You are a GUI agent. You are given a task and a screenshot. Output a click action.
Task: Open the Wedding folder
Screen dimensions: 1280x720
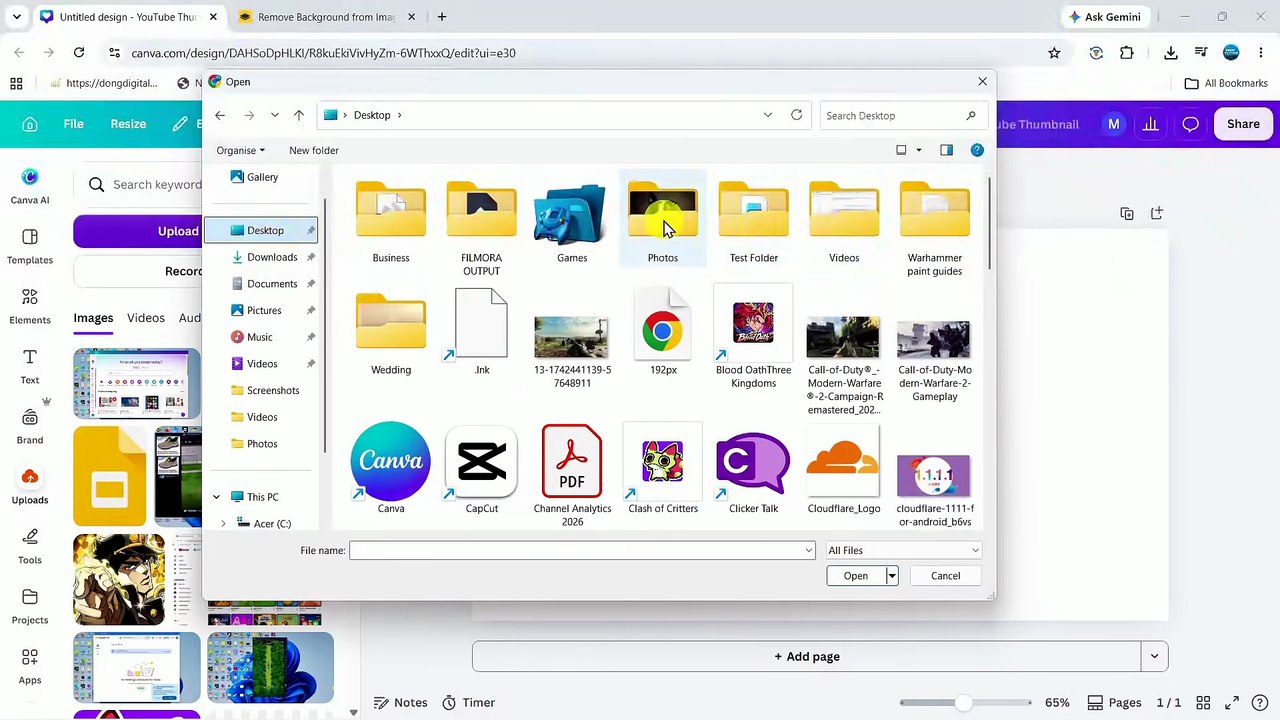pos(391,333)
